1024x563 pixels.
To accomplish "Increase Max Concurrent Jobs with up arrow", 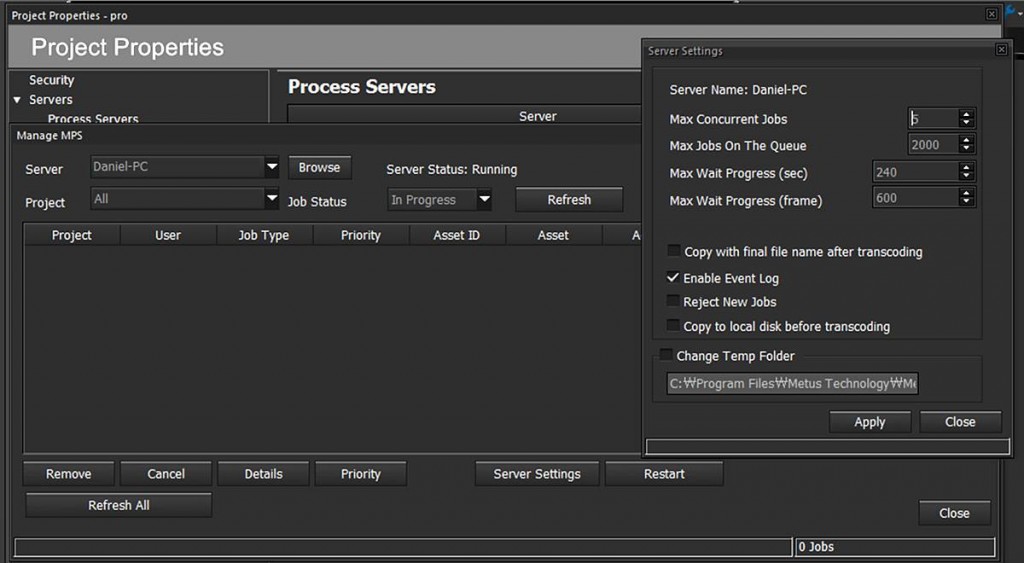I will [967, 114].
